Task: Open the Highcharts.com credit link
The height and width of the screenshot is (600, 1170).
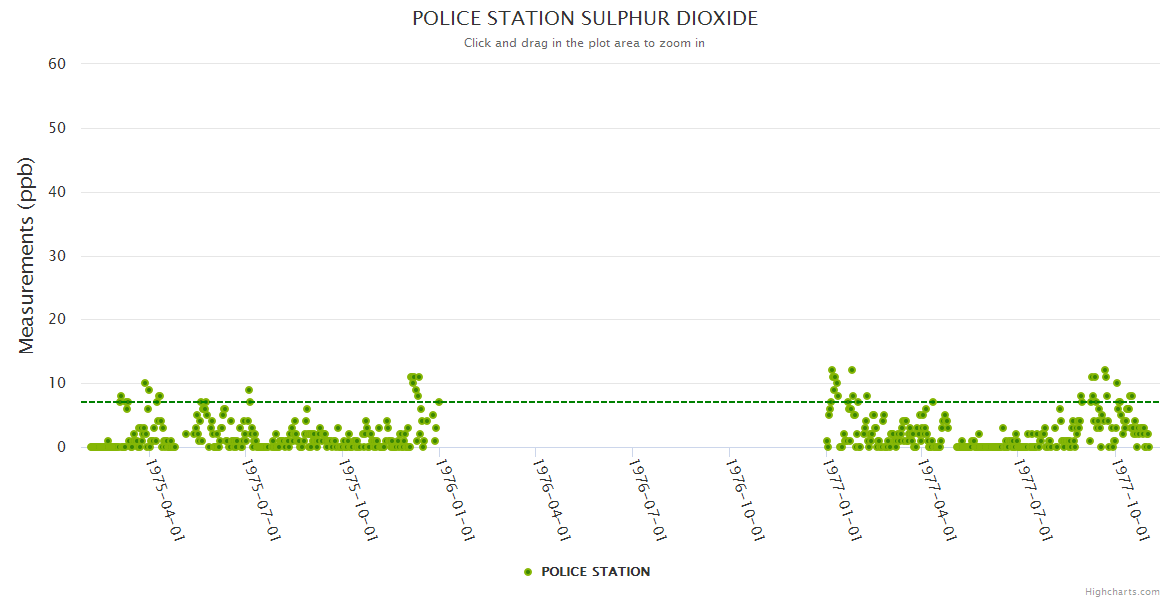Action: (1122, 591)
